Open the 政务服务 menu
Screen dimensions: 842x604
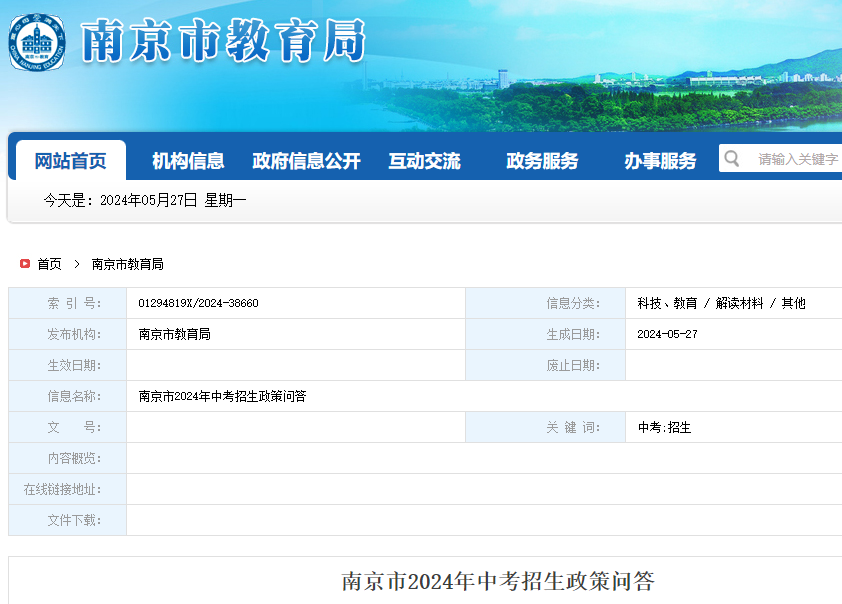click(x=542, y=161)
